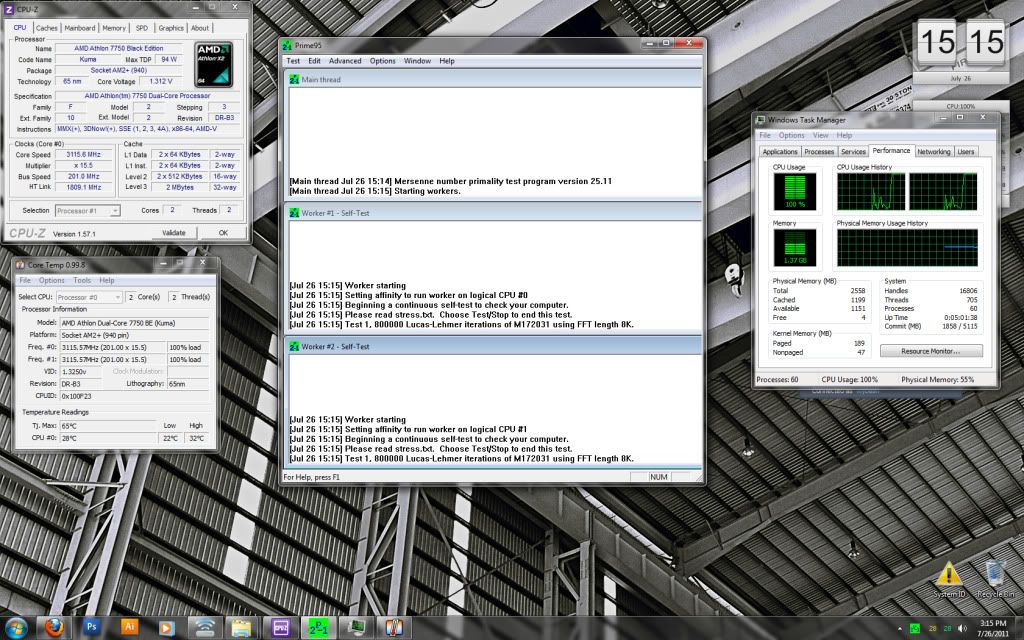Open the Tools menu in Core Temp
The height and width of the screenshot is (640, 1024).
82,280
